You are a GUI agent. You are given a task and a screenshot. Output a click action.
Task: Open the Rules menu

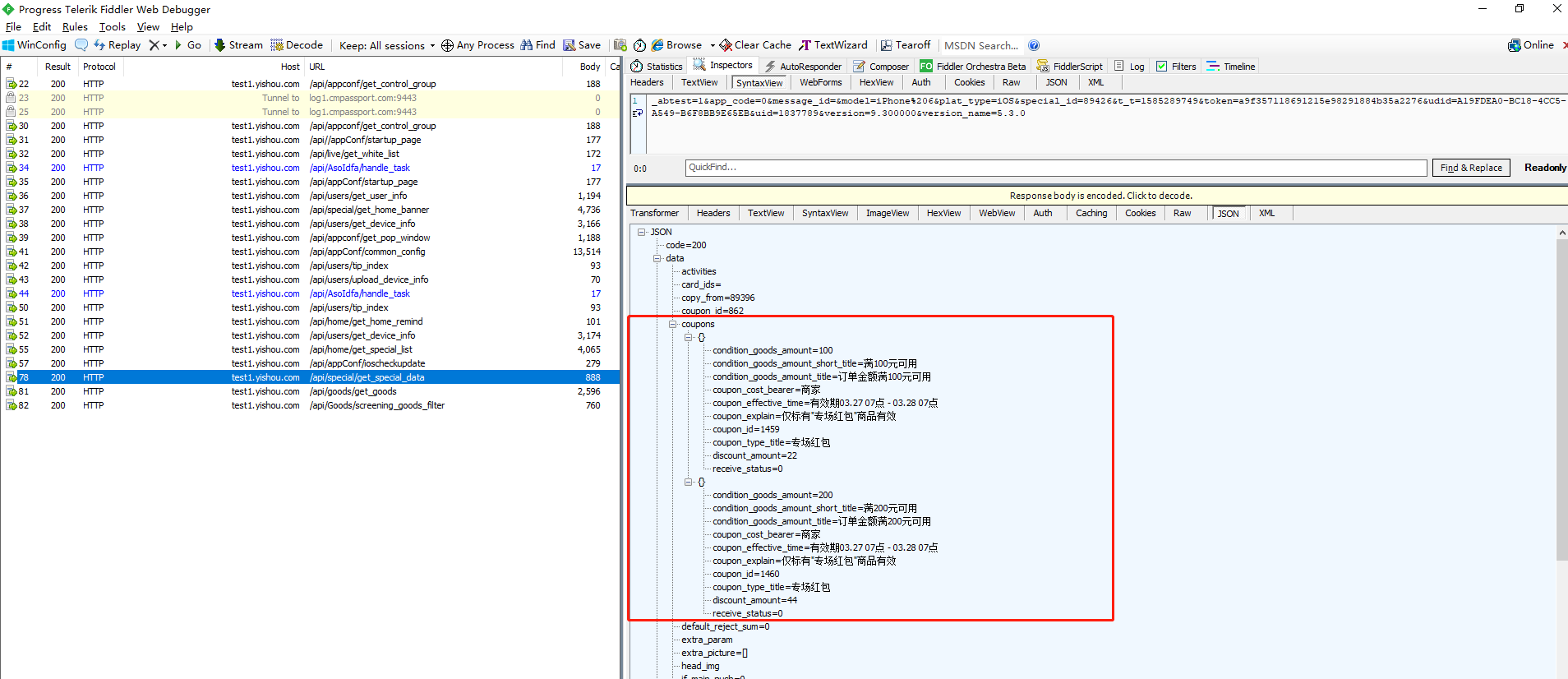pyautogui.click(x=75, y=27)
